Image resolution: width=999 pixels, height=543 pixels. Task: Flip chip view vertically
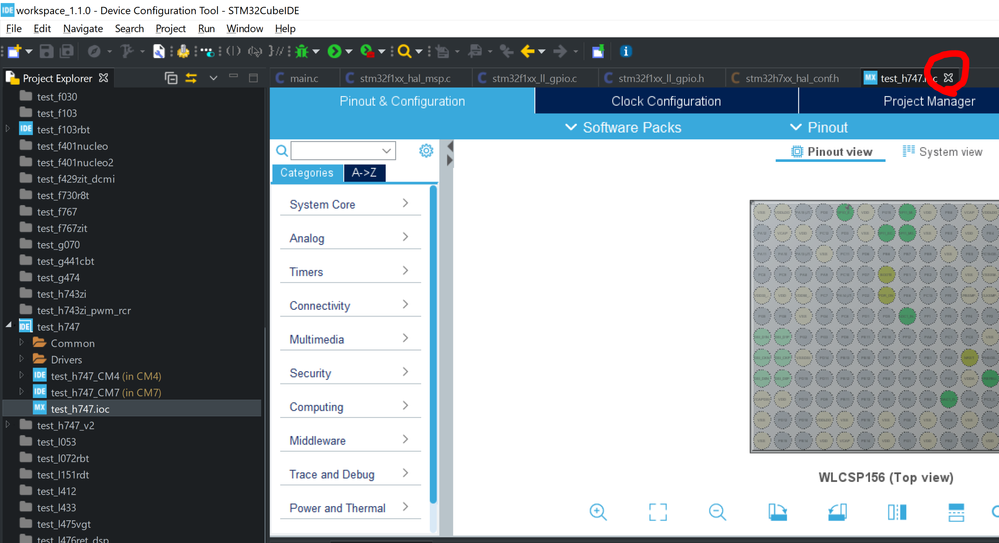(x=957, y=512)
